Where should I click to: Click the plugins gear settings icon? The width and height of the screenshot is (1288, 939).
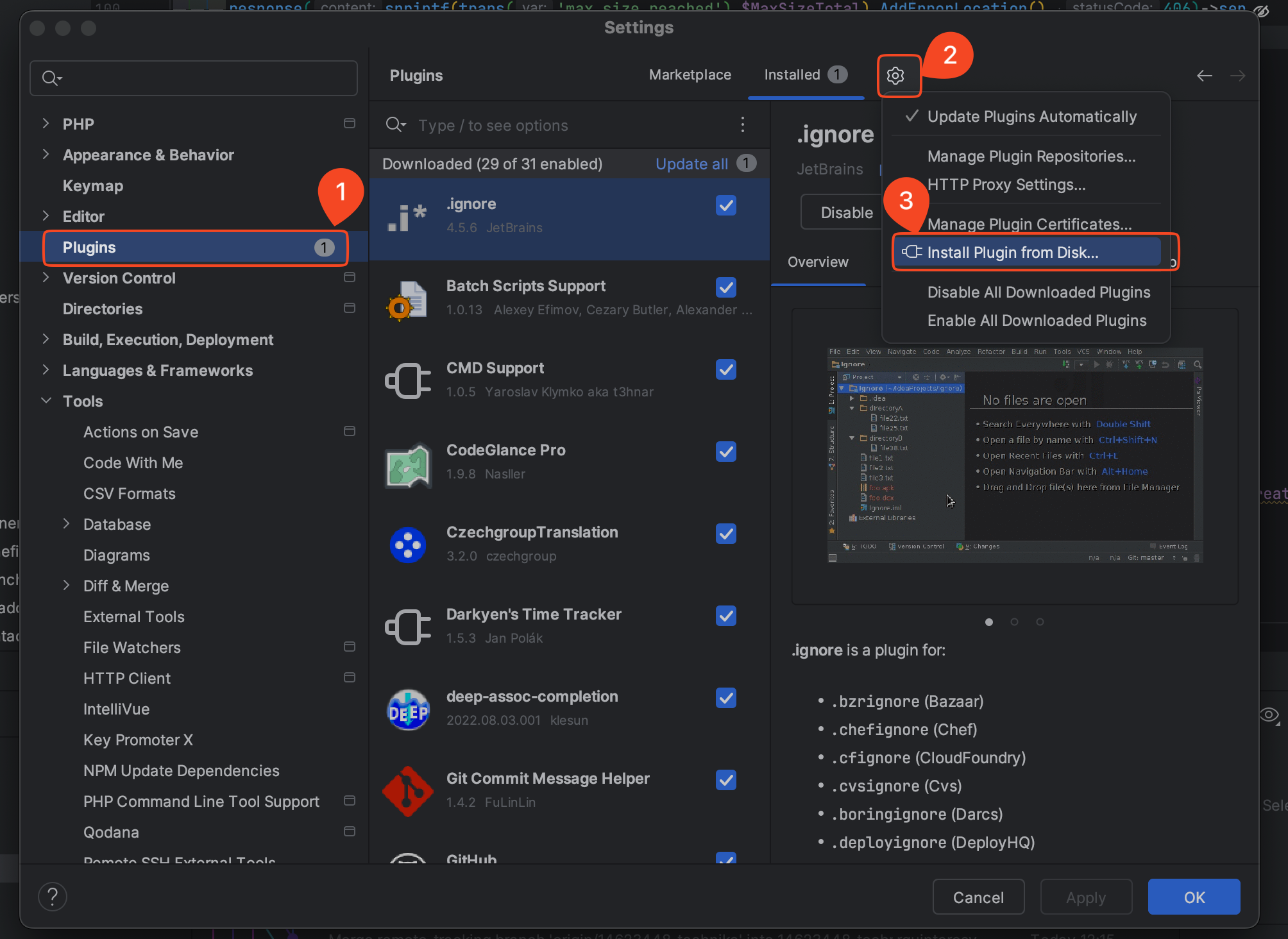[x=895, y=76]
